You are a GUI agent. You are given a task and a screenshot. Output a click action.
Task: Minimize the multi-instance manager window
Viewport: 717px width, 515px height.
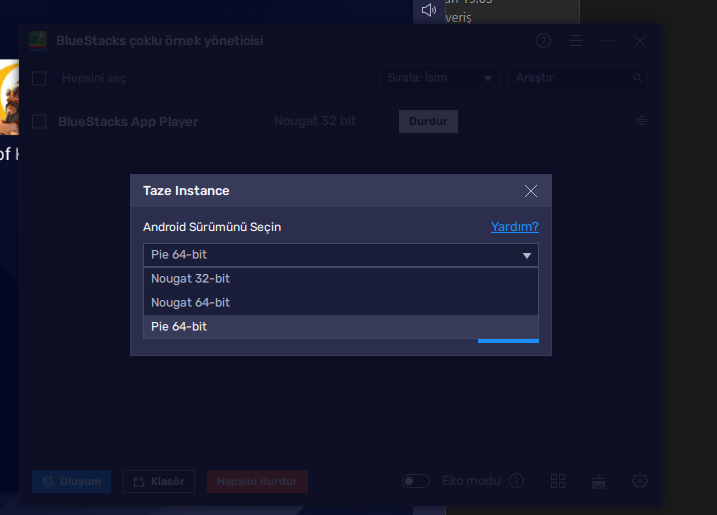coord(608,41)
